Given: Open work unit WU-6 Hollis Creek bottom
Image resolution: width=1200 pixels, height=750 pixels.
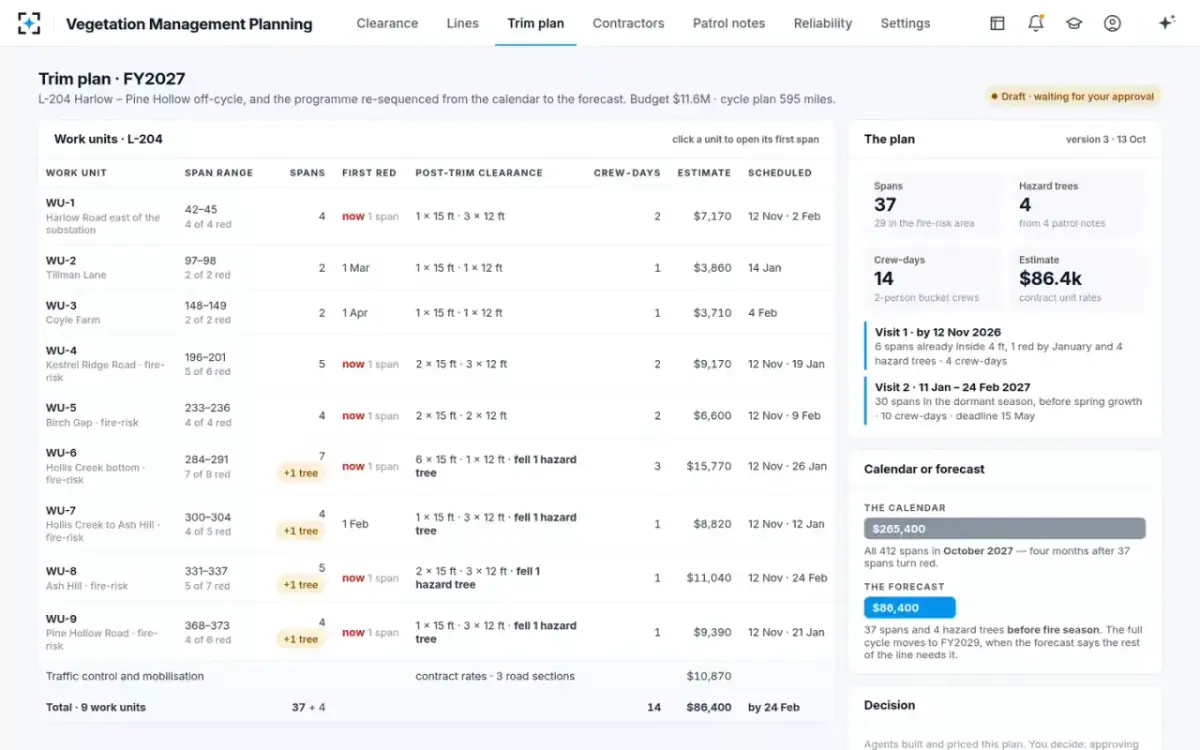Looking at the screenshot, I should pos(436,466).
